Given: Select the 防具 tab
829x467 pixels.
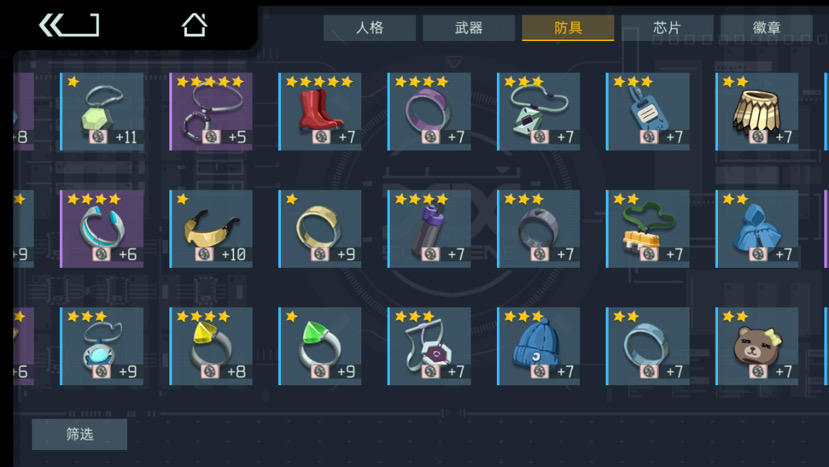Looking at the screenshot, I should [568, 28].
